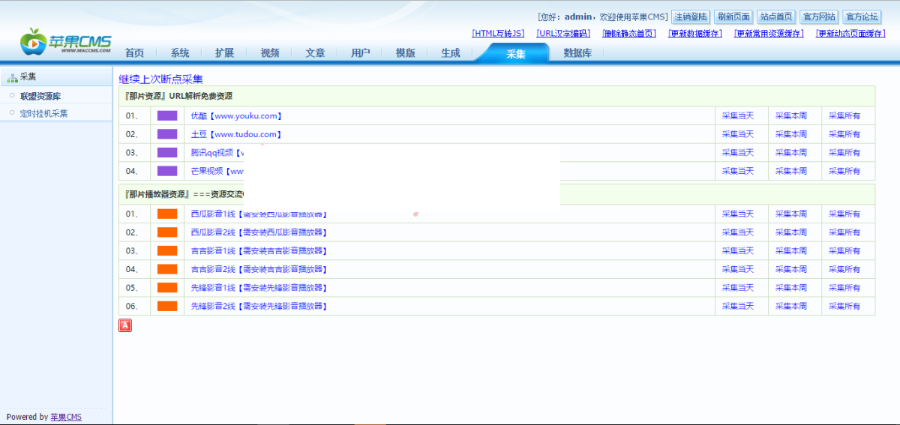Click 采集当天 for the 优酷 row

[738, 116]
